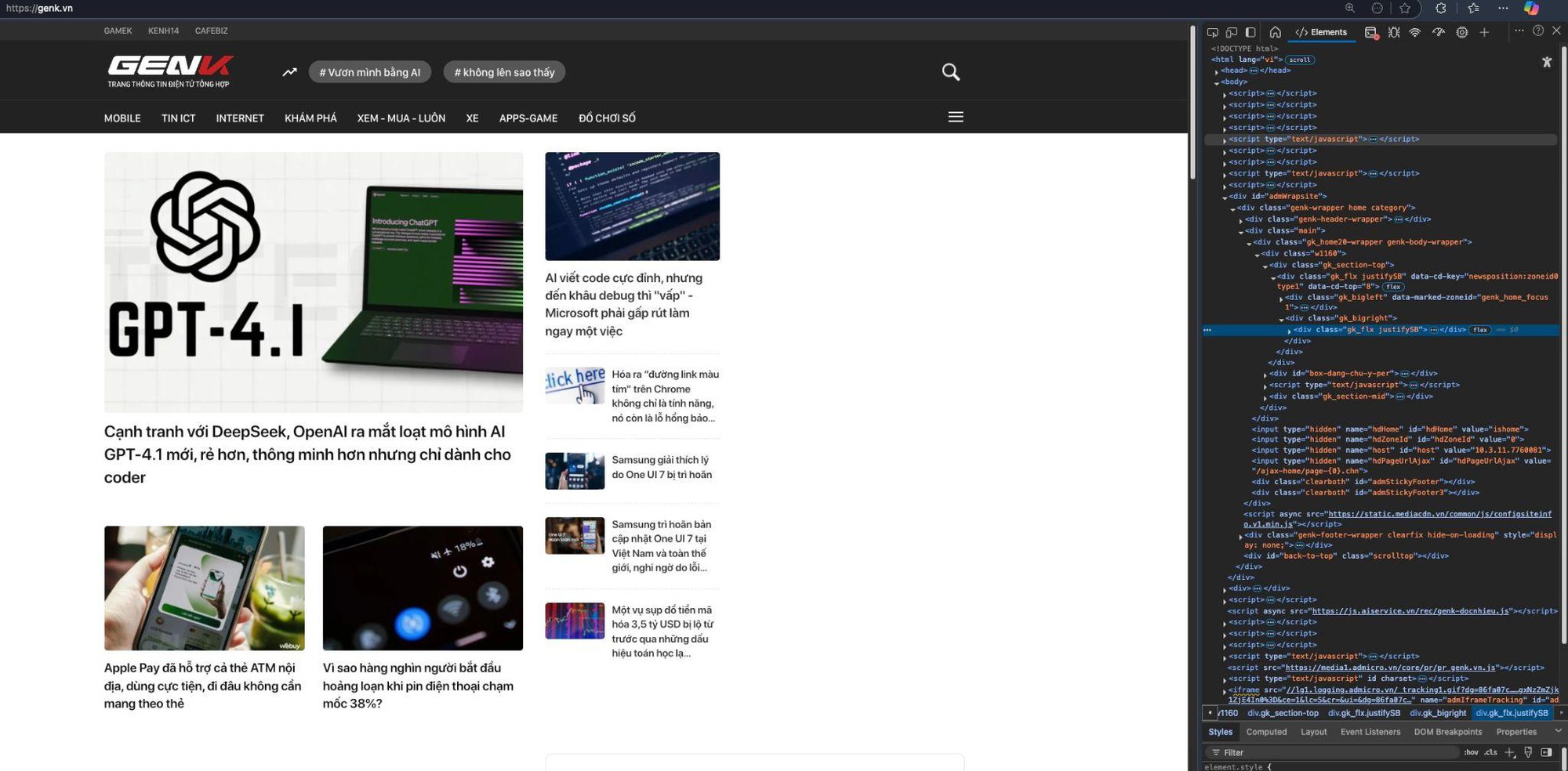Image resolution: width=1568 pixels, height=771 pixels.
Task: Open the KENH14 top bar link
Action: pos(163,31)
